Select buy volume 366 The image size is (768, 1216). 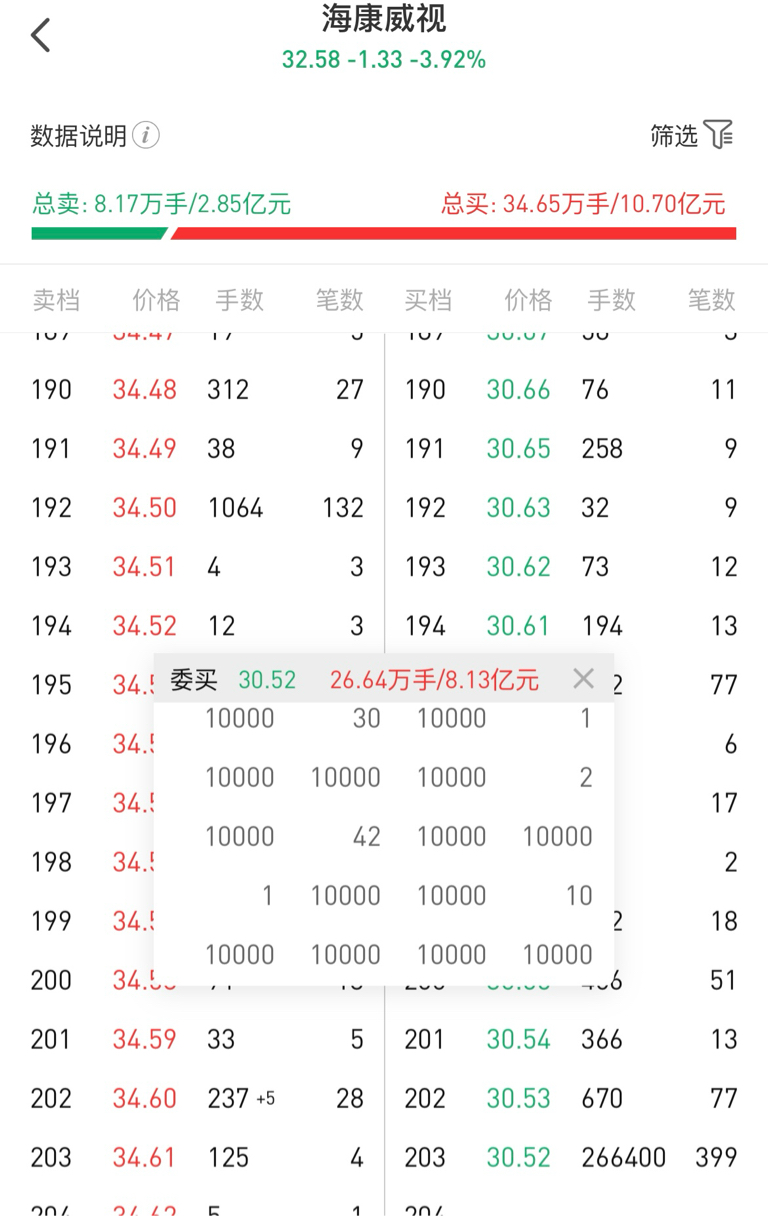pos(602,1039)
